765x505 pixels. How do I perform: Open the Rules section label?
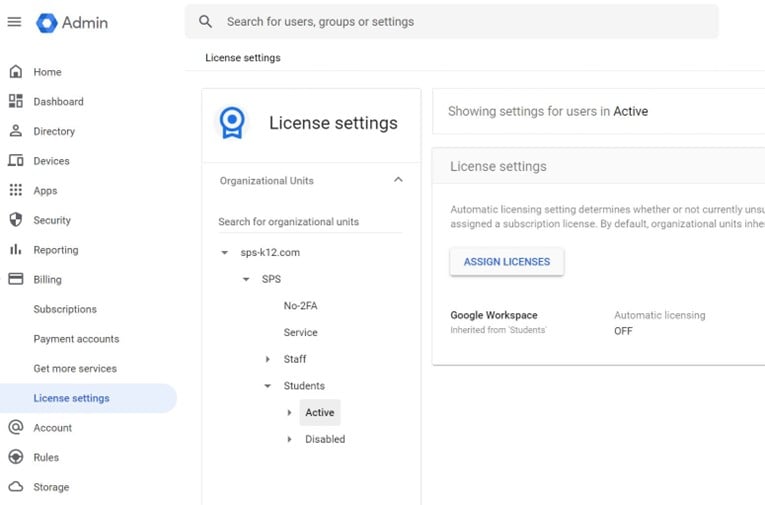(46, 457)
